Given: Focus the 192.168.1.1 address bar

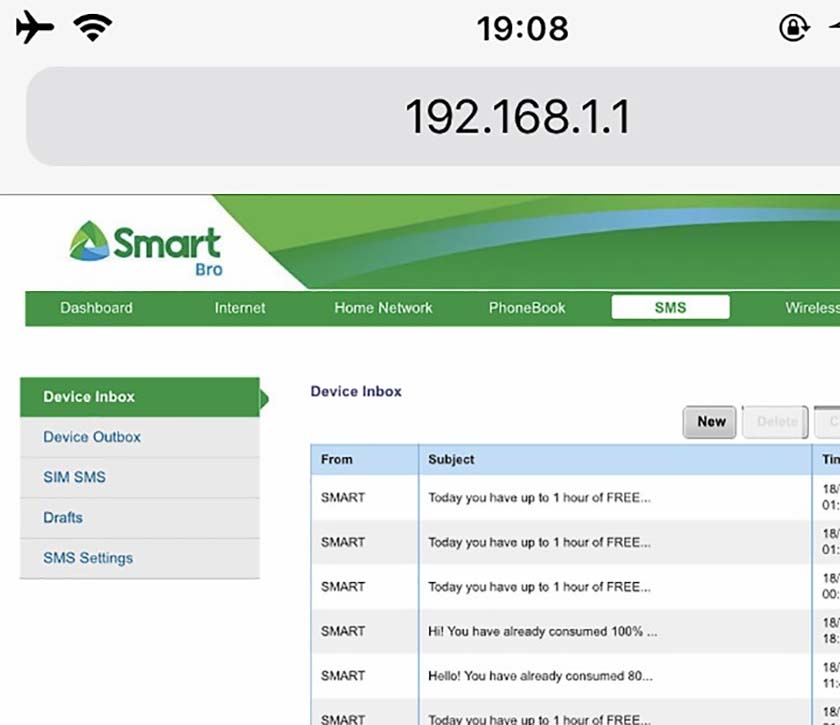Looking at the screenshot, I should coord(433,116).
